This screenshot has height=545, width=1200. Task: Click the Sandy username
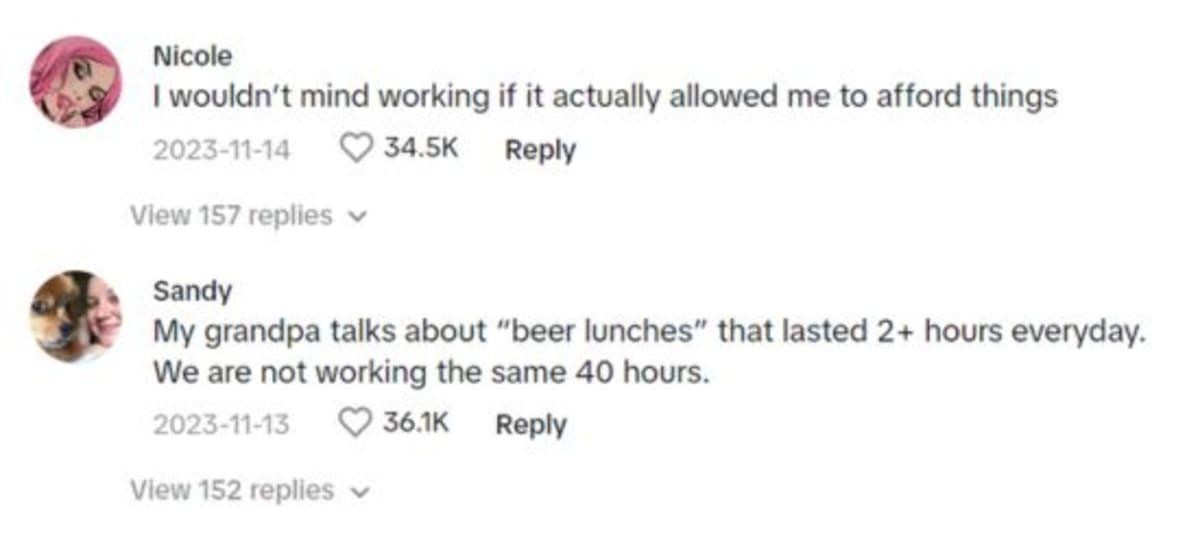point(192,291)
